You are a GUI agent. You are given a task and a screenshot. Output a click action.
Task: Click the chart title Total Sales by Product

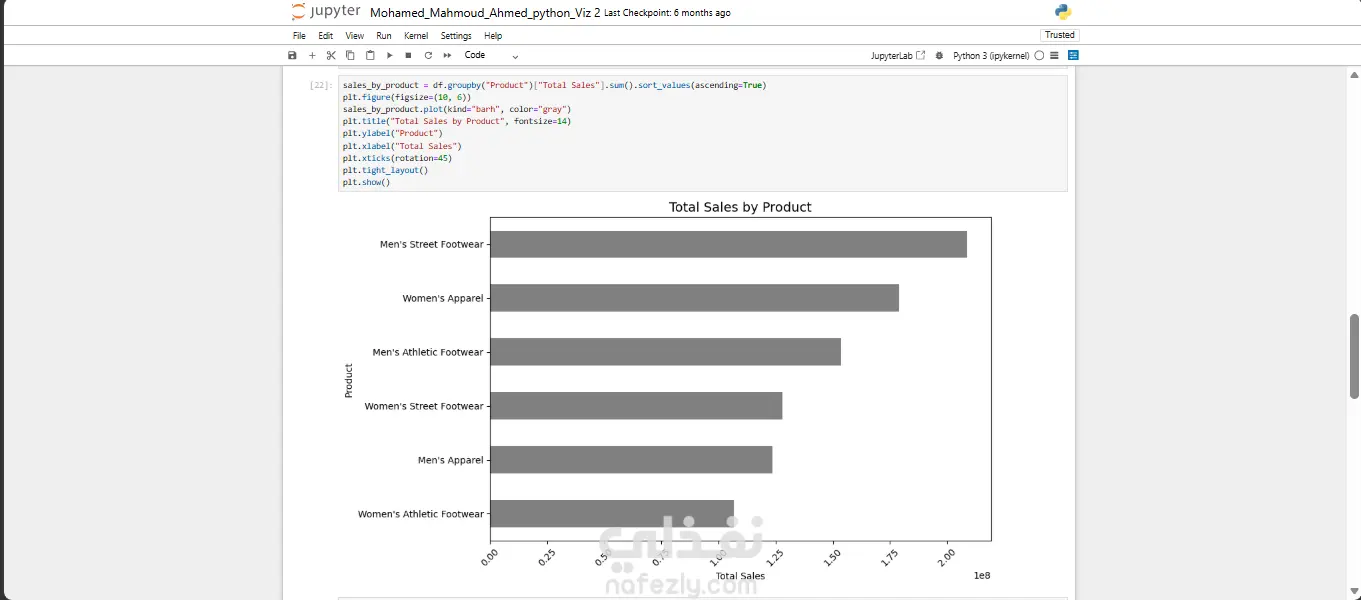click(740, 207)
